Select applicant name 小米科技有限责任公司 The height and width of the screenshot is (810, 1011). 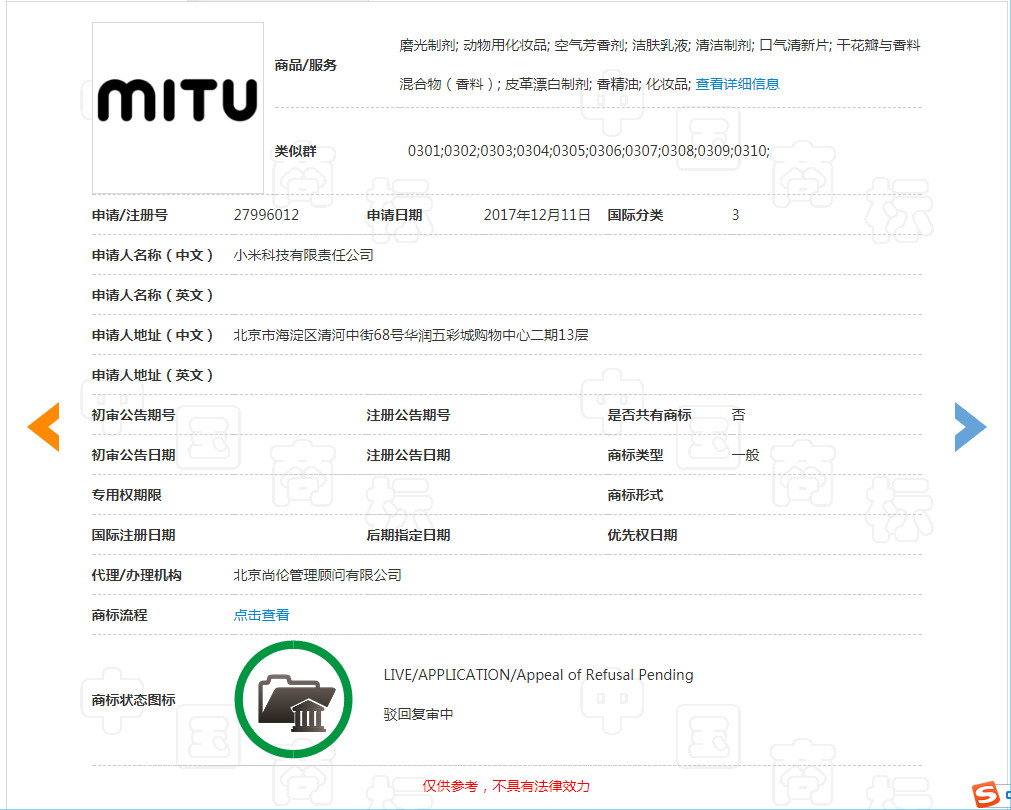coord(304,255)
